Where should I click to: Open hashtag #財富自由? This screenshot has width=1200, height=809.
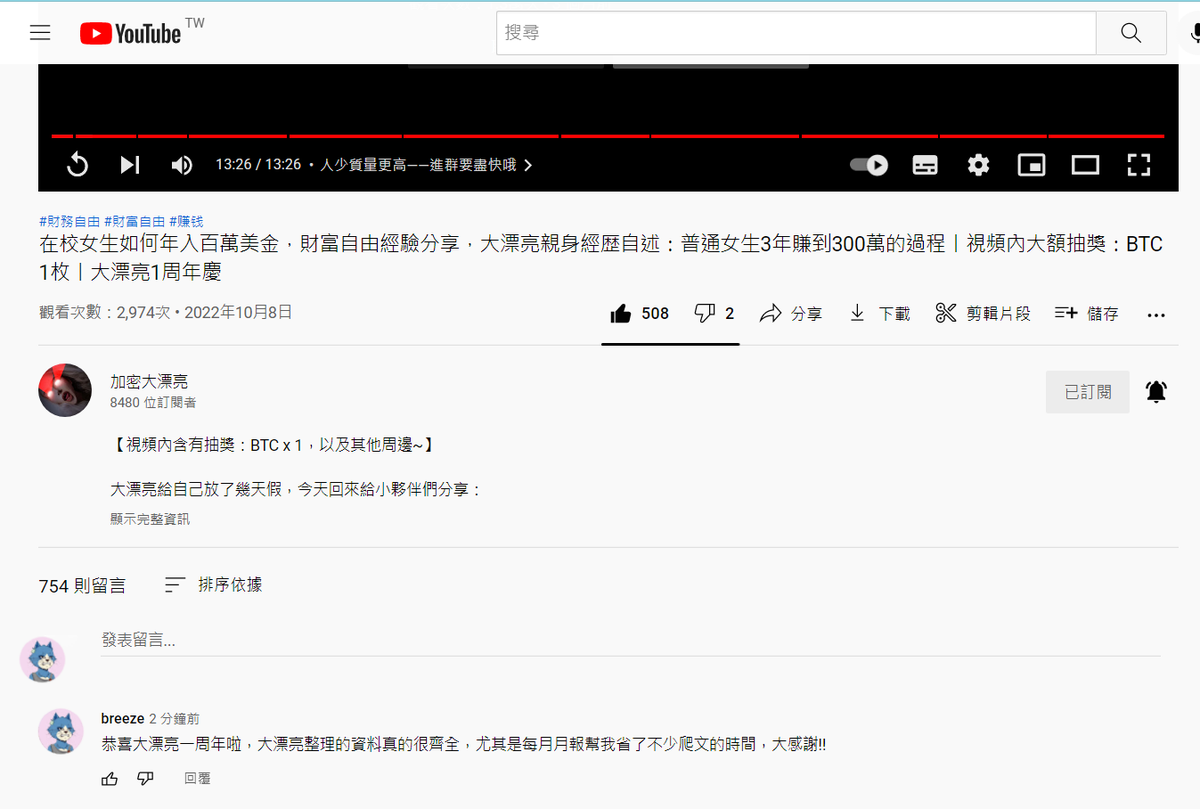click(x=134, y=221)
